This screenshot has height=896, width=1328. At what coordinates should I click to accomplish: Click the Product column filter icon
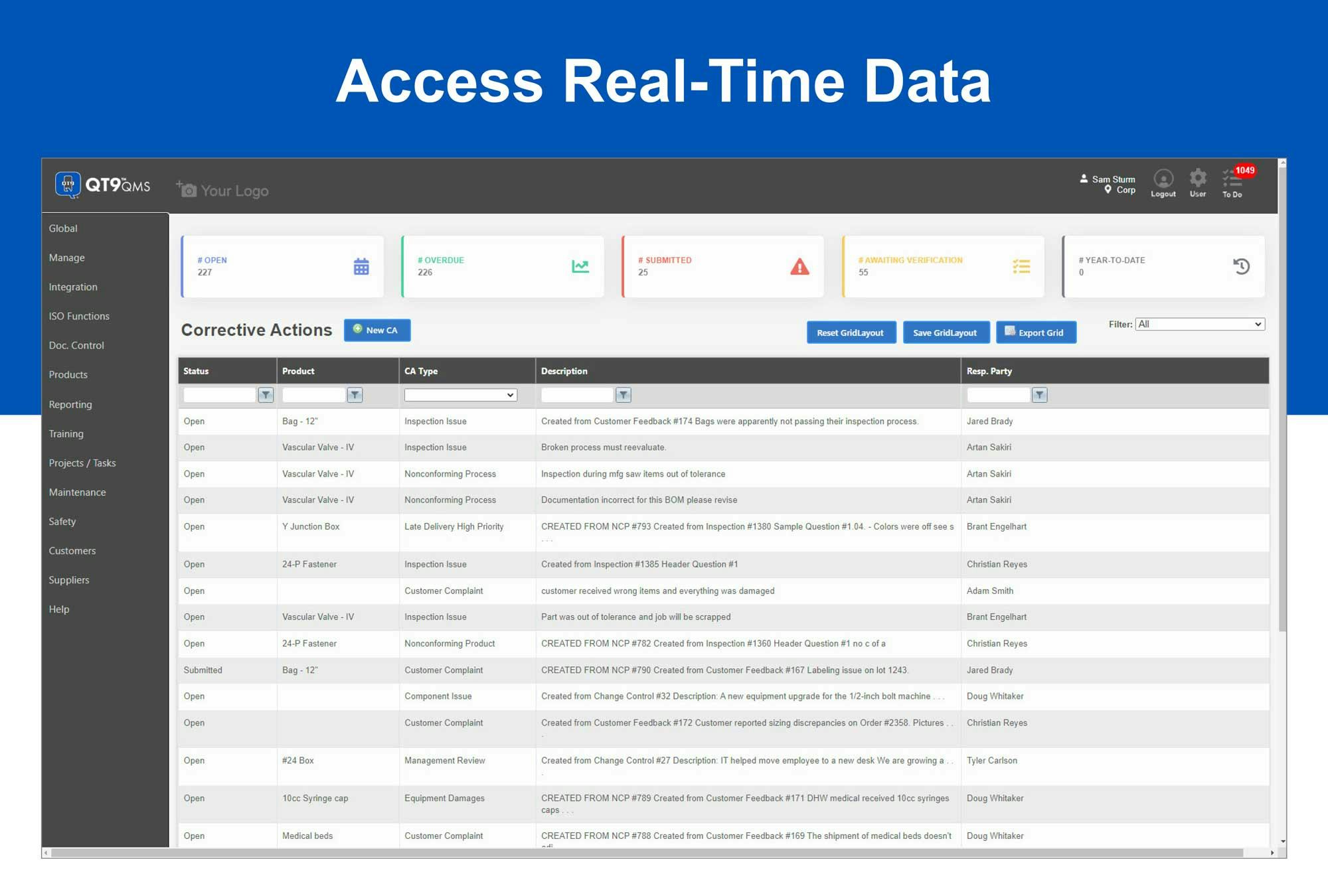point(355,396)
